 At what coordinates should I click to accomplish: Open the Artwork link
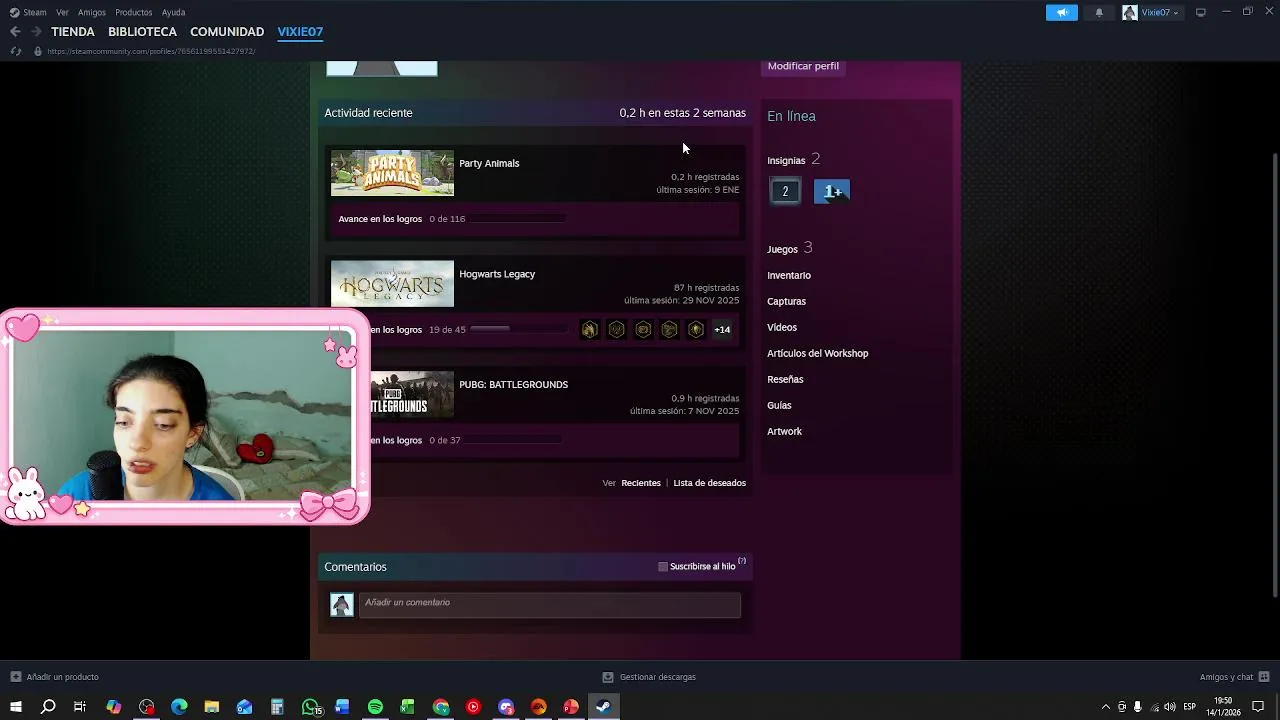pos(784,431)
